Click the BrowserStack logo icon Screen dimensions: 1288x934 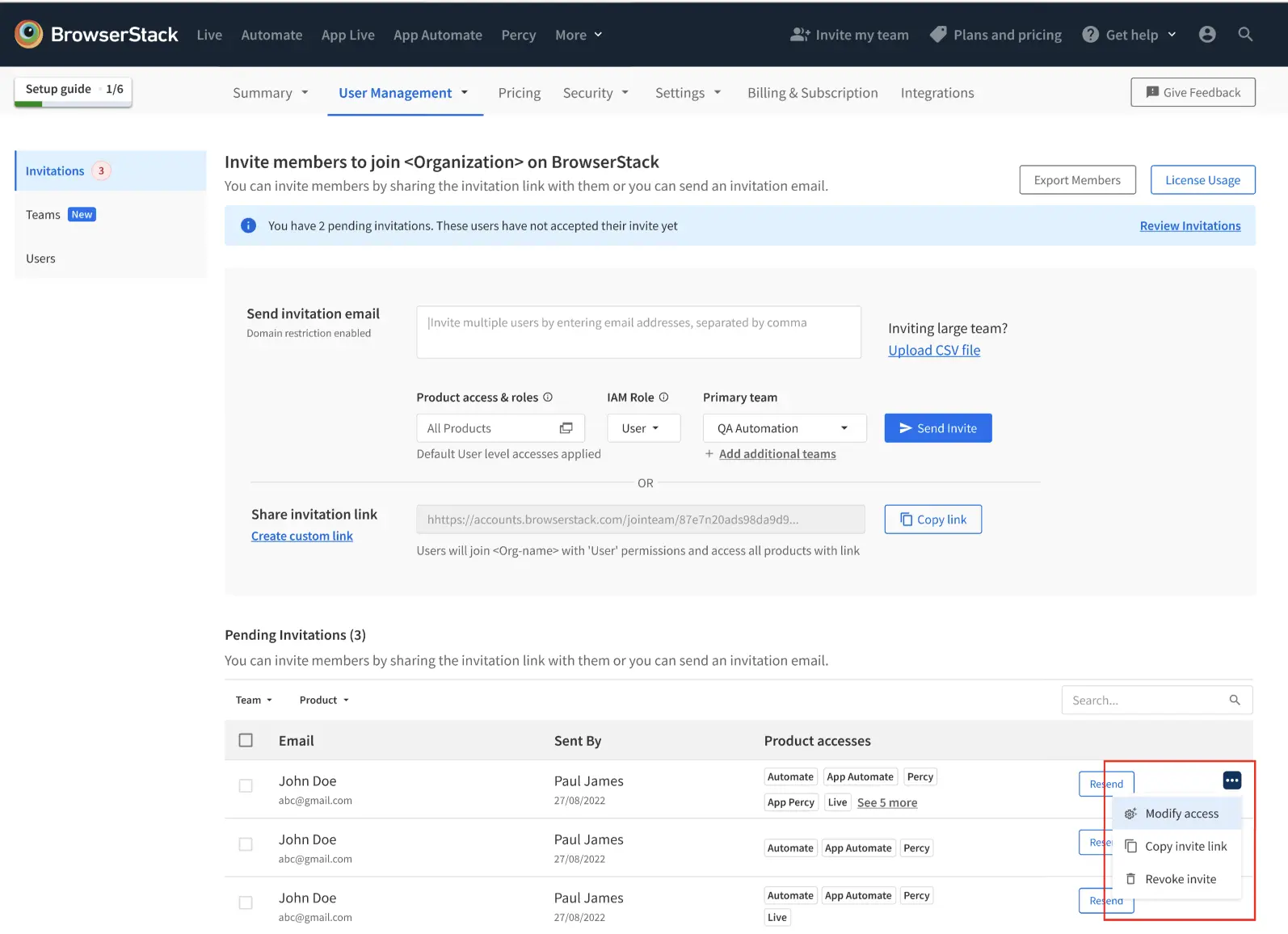pyautogui.click(x=29, y=34)
